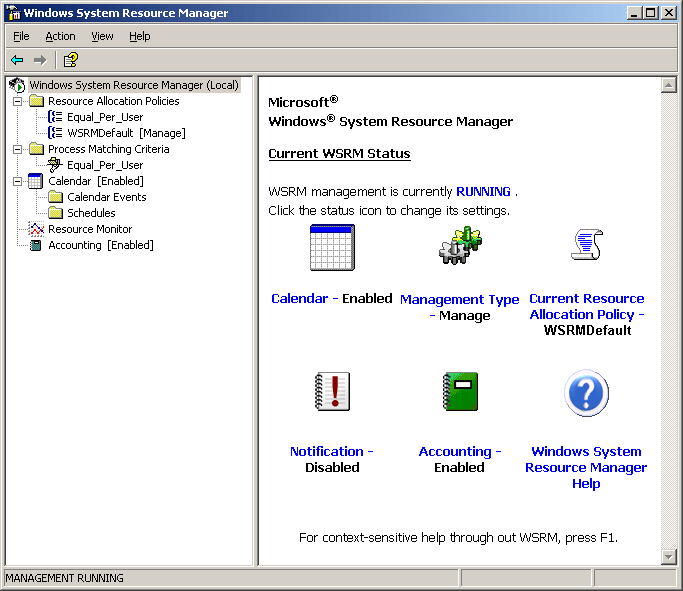
Task: Click the Back arrow toolbar icon
Action: tap(17, 60)
